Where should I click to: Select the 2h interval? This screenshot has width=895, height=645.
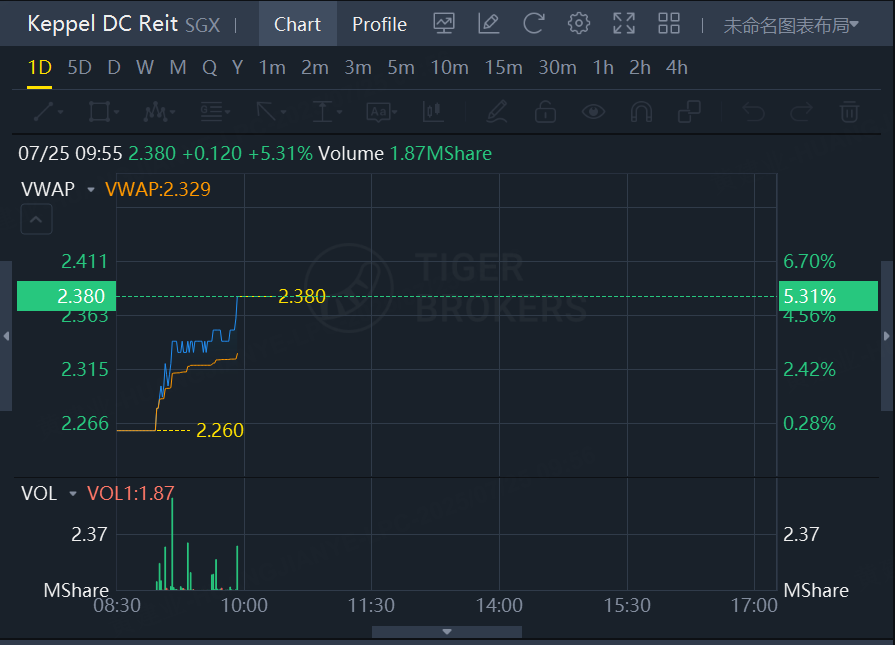pos(640,68)
